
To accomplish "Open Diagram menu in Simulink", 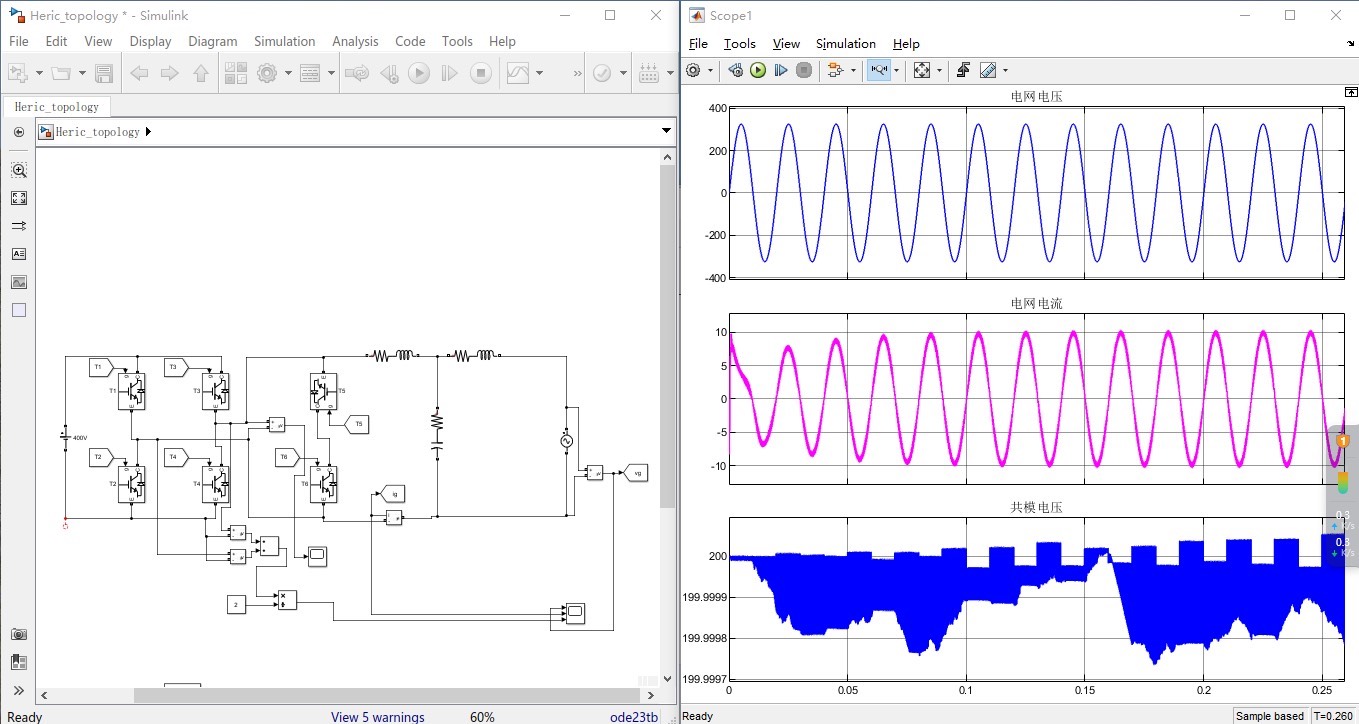I will [x=213, y=41].
